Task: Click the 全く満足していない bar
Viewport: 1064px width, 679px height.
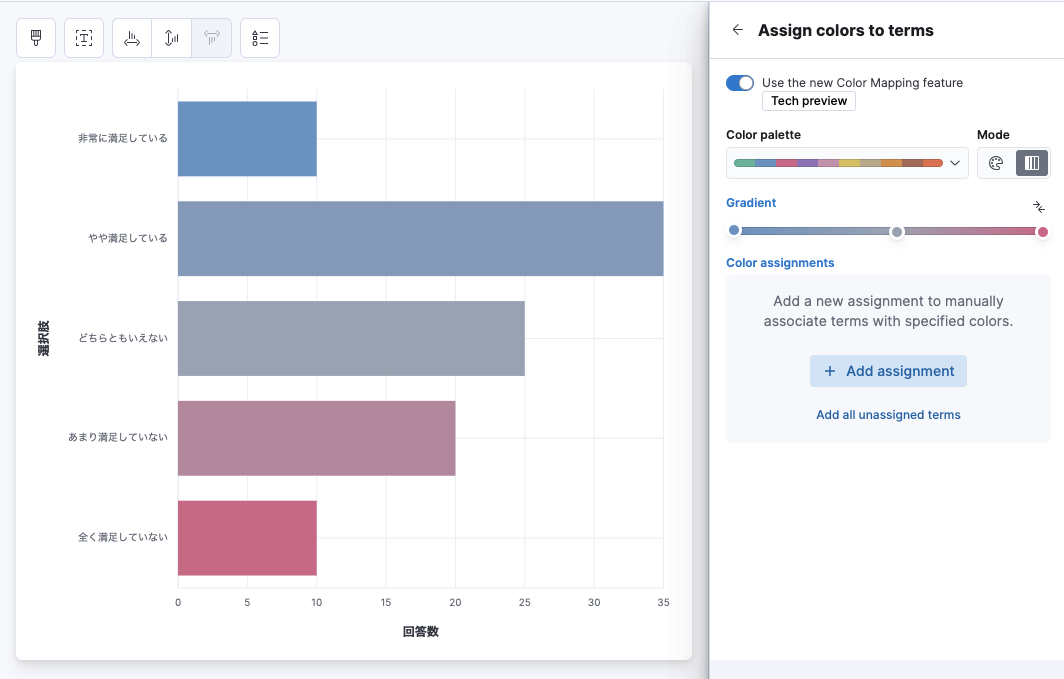Action: point(247,538)
